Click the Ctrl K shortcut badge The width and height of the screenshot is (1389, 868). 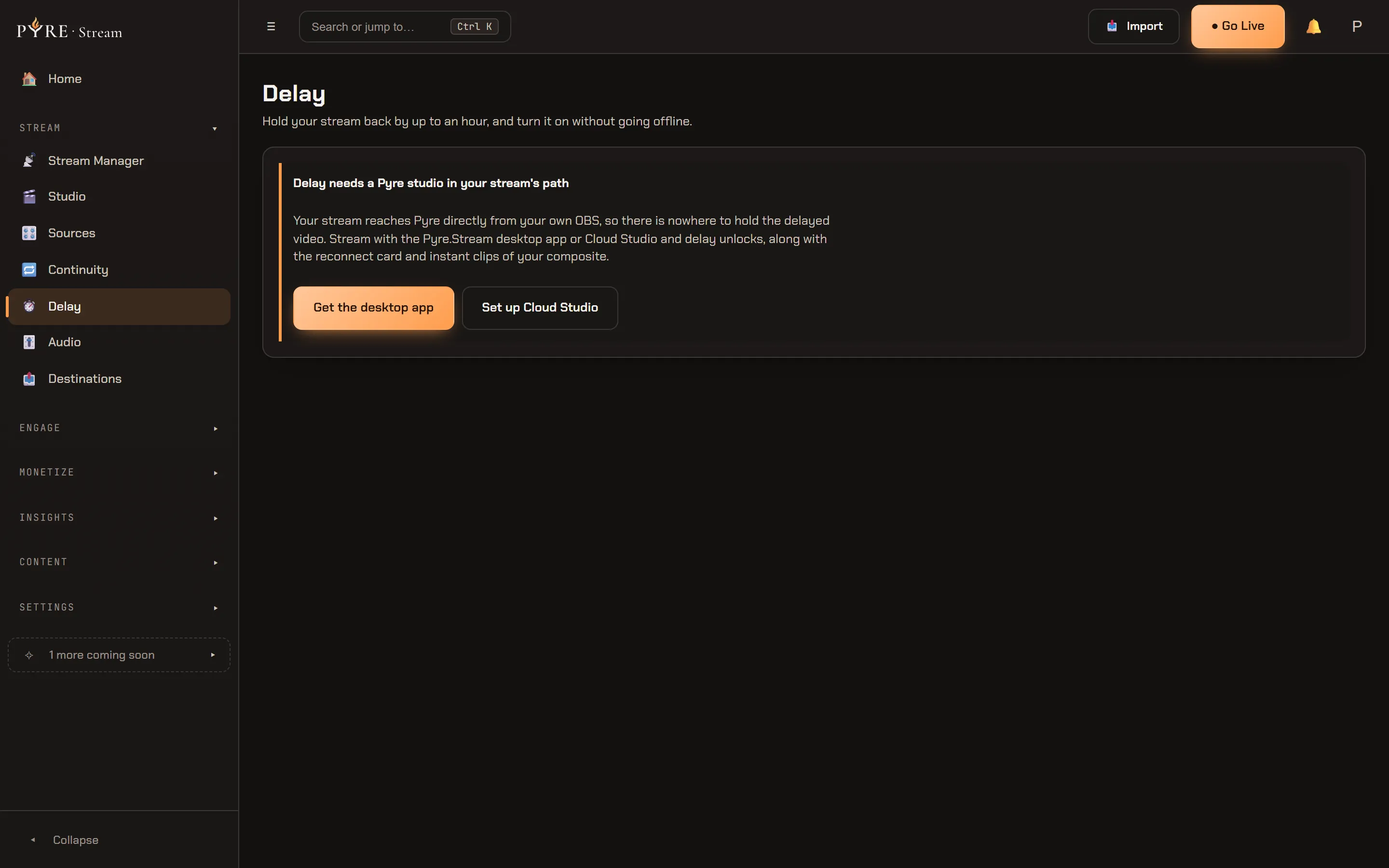[x=474, y=27]
